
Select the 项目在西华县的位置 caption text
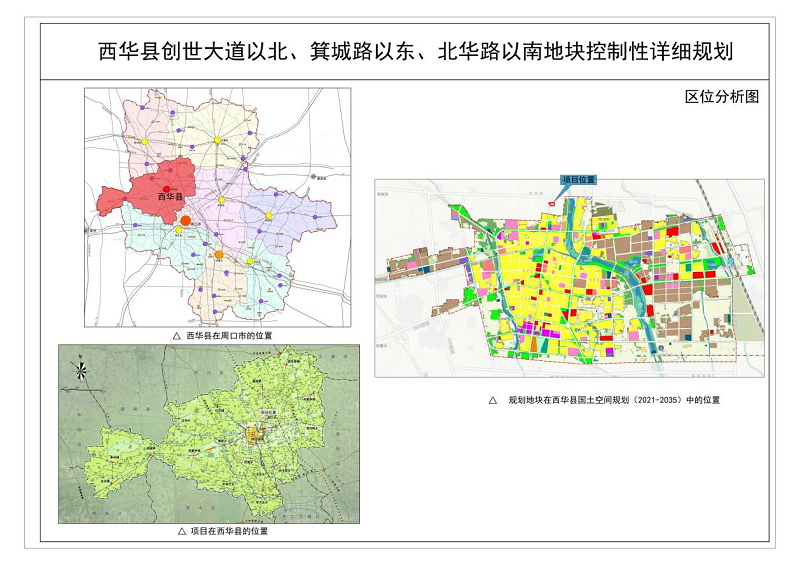(229, 531)
